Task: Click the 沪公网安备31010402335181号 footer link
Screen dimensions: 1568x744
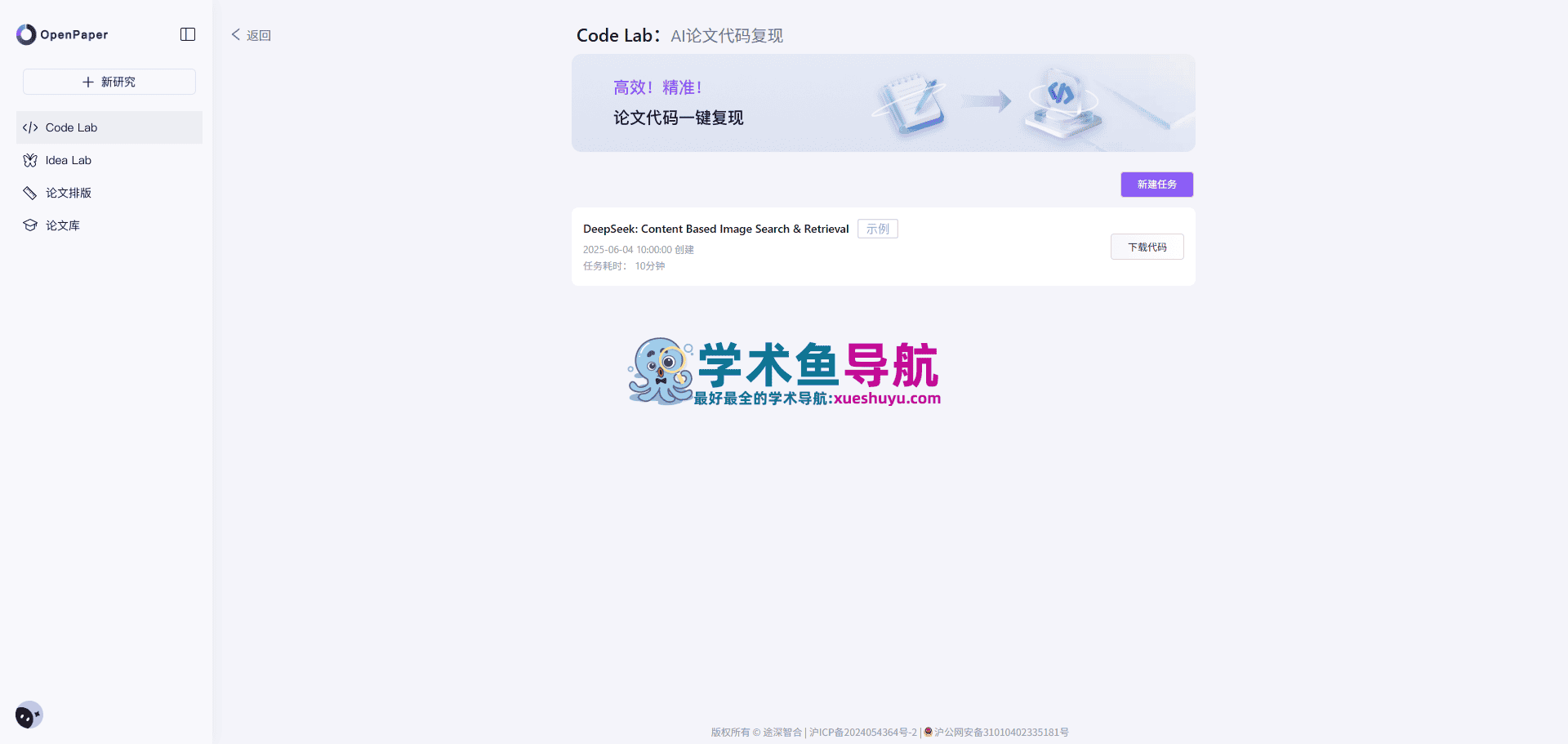Action: [1001, 733]
